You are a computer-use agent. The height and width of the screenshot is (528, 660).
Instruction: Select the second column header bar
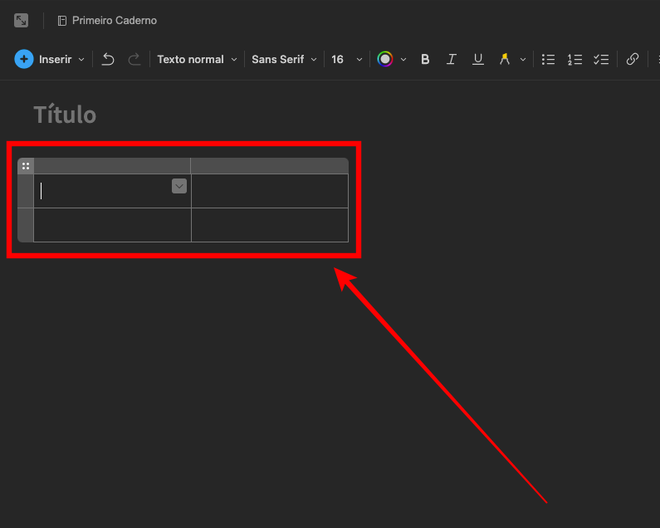[270, 166]
